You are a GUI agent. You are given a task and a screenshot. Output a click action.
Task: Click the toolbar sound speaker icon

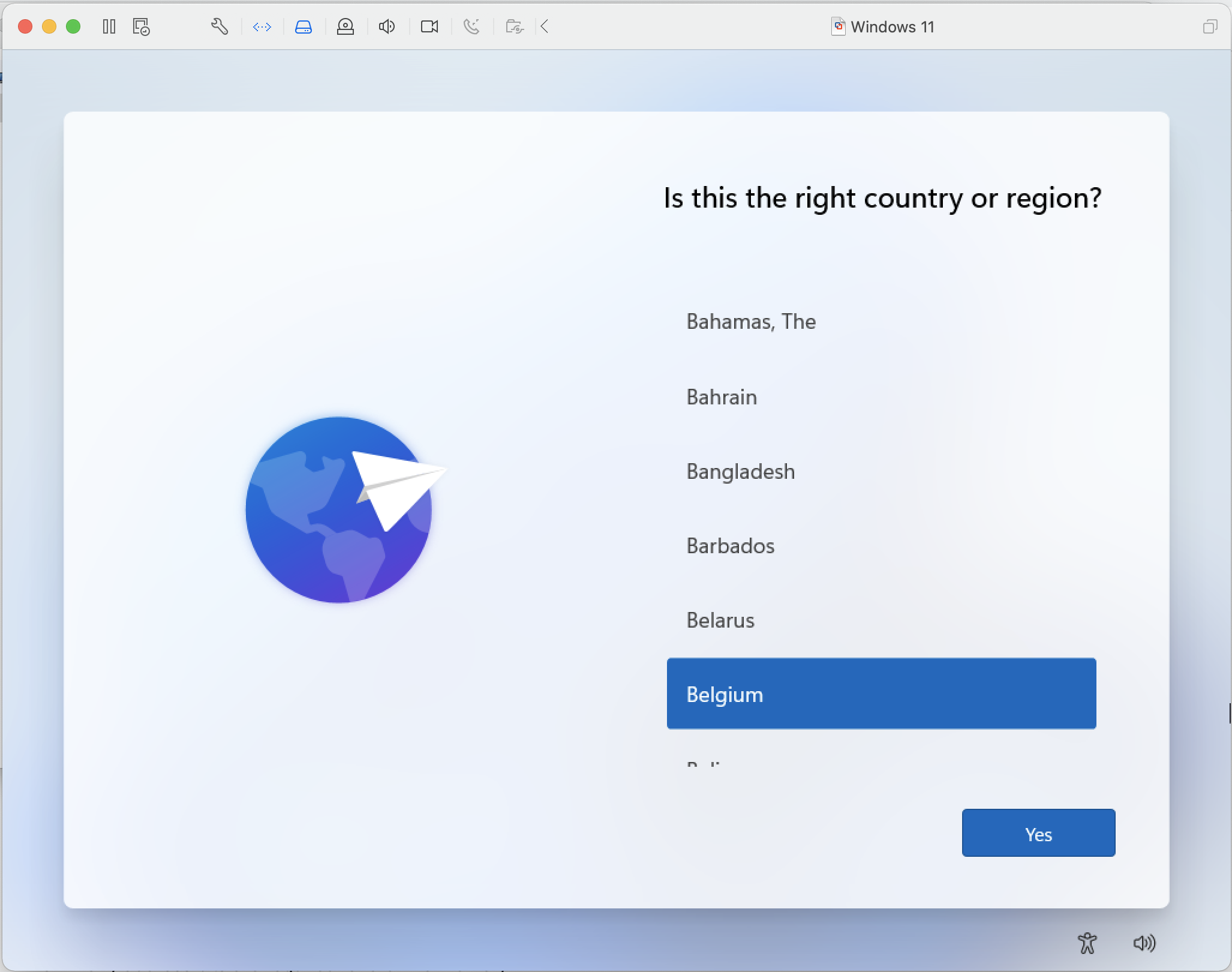tap(387, 26)
